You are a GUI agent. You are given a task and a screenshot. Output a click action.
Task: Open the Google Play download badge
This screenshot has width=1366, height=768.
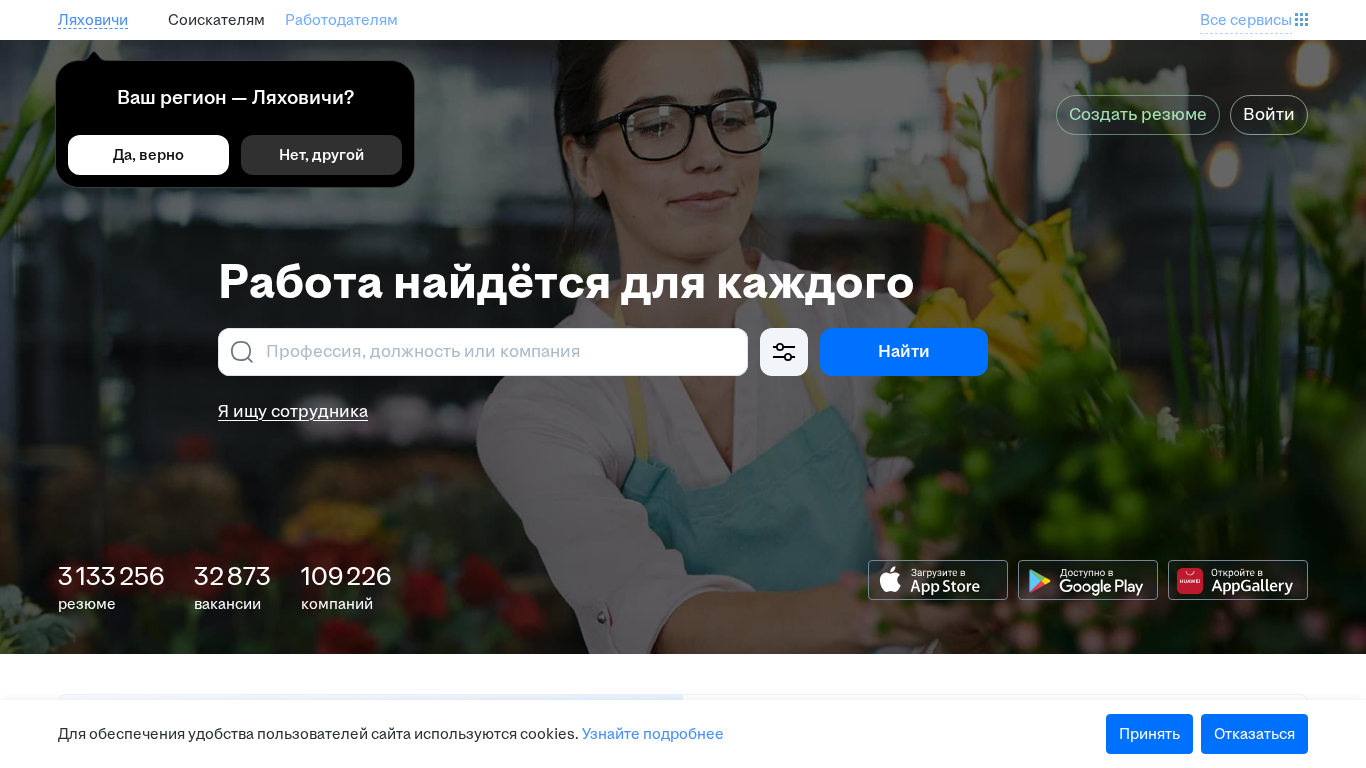(x=1088, y=580)
